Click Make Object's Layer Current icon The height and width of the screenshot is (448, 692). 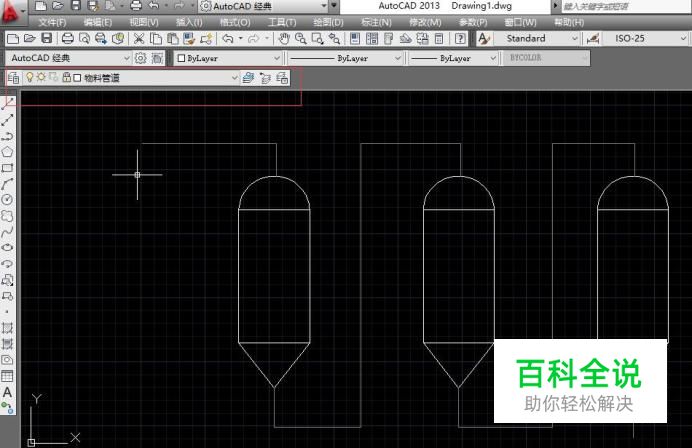tap(248, 78)
